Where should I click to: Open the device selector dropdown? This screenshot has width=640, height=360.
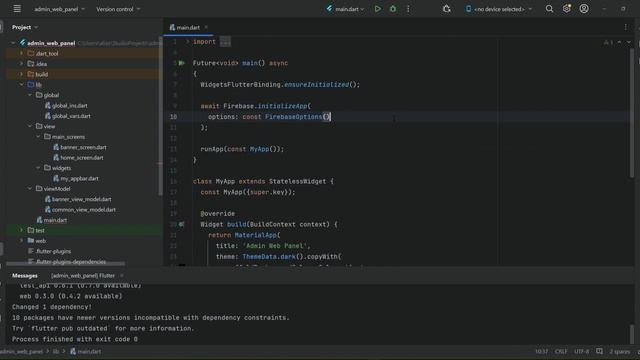click(499, 9)
